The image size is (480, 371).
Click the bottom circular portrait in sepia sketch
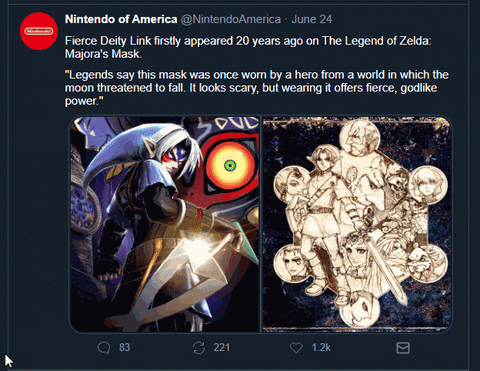359,308
